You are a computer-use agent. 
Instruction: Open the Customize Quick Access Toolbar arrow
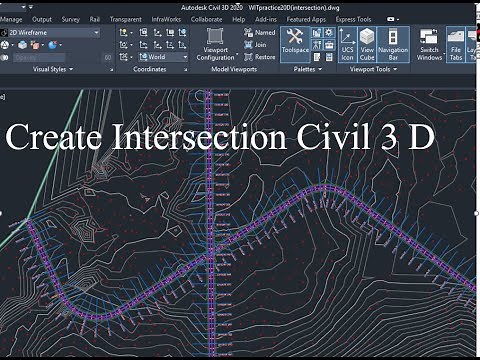30,7
